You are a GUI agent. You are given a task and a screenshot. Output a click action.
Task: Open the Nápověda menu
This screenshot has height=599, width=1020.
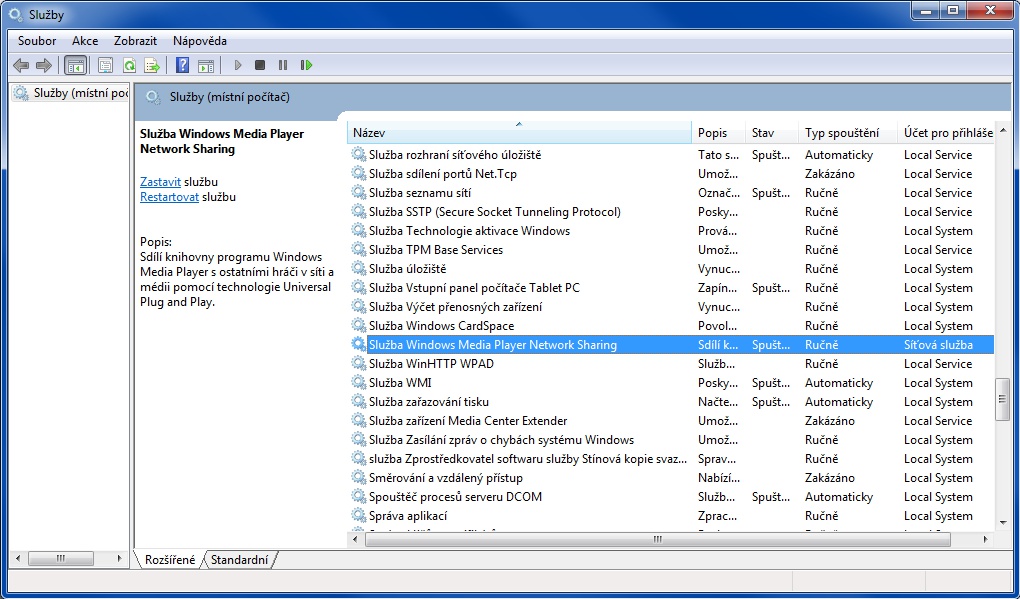coord(200,40)
